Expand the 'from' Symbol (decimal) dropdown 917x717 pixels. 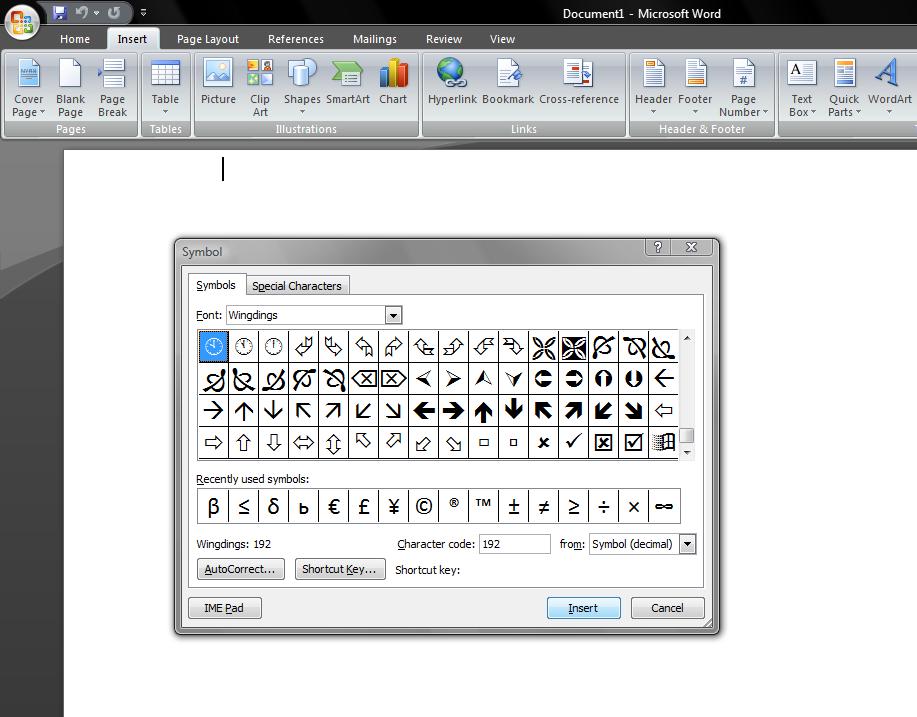coord(688,544)
